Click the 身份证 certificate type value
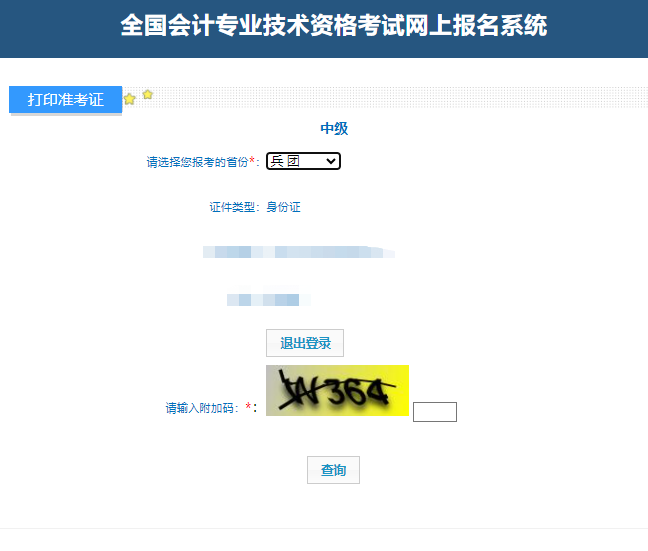Image resolution: width=648 pixels, height=551 pixels. click(283, 207)
